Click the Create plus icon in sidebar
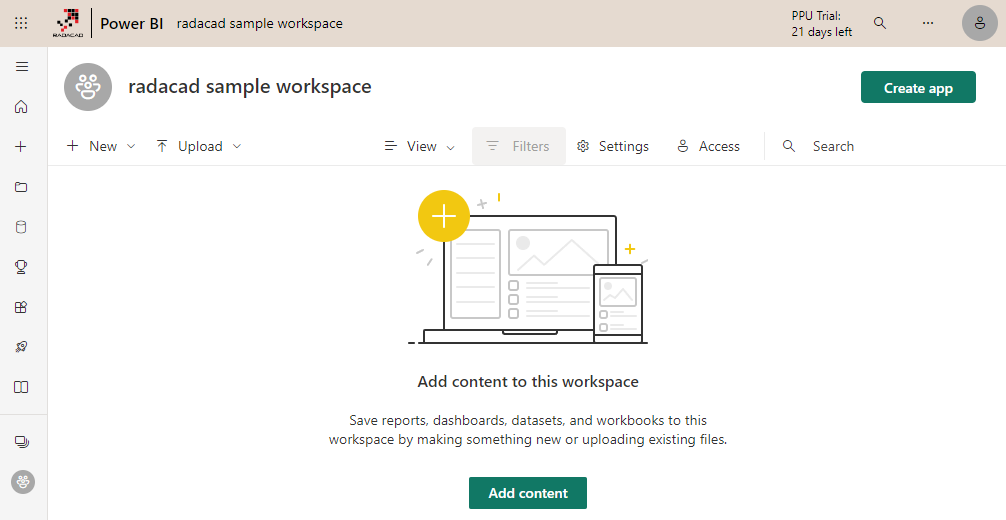Image resolution: width=1006 pixels, height=520 pixels. (21, 147)
